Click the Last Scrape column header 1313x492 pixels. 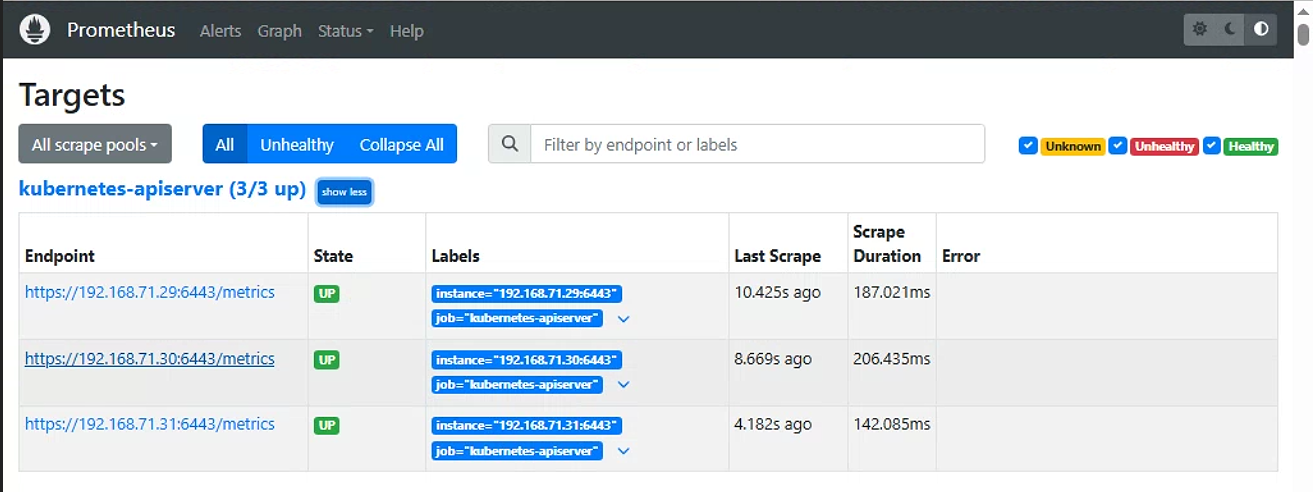tap(777, 256)
